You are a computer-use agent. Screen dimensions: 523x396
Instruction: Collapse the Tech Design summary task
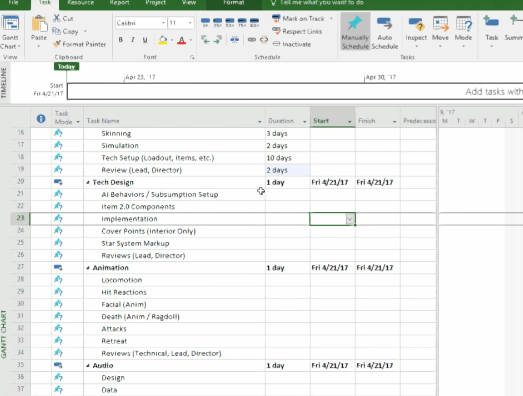(x=88, y=182)
